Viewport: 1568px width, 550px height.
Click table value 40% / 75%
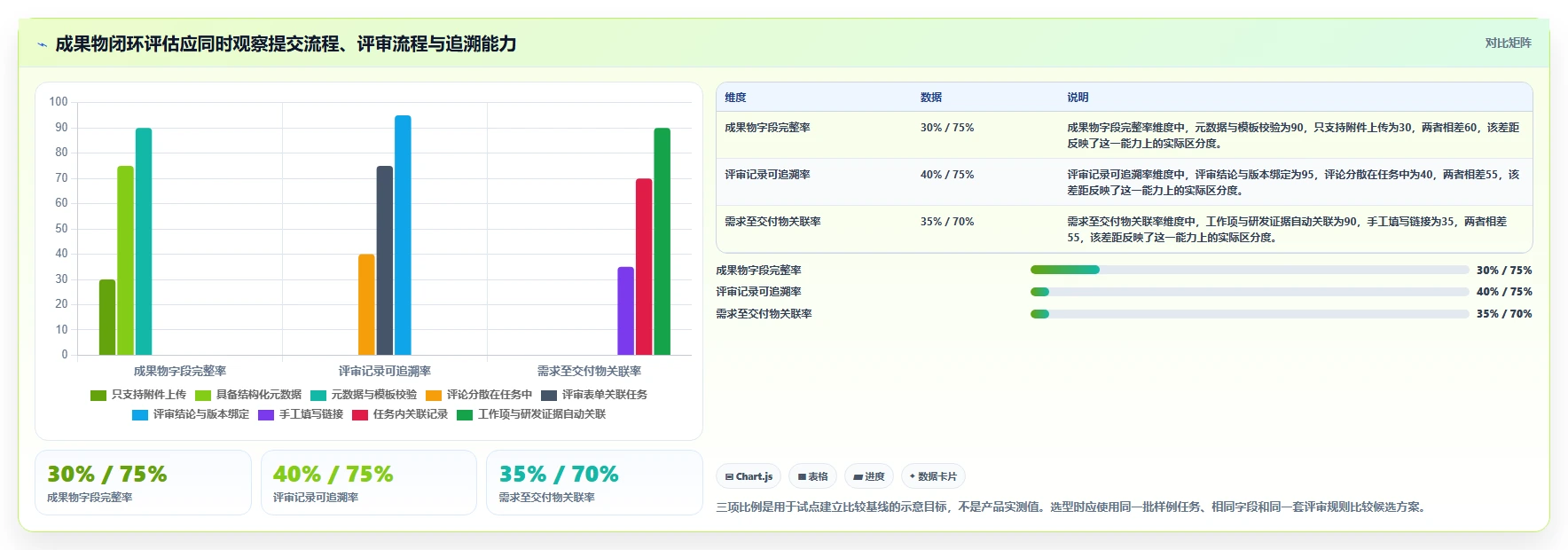click(x=947, y=175)
